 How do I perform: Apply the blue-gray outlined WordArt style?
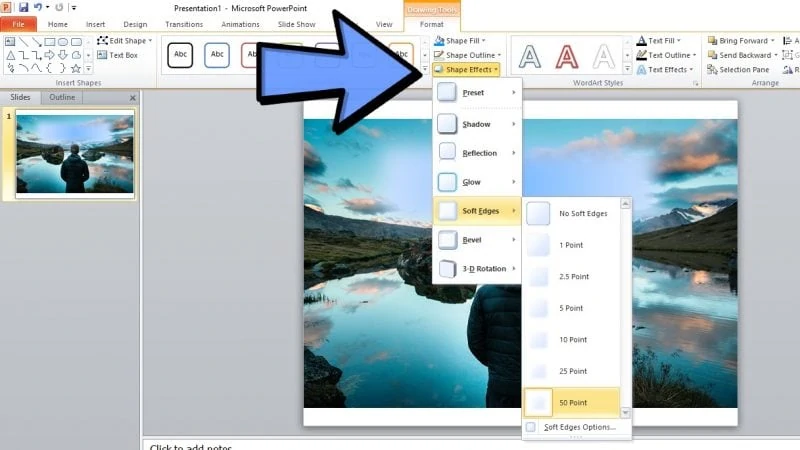pyautogui.click(x=530, y=56)
